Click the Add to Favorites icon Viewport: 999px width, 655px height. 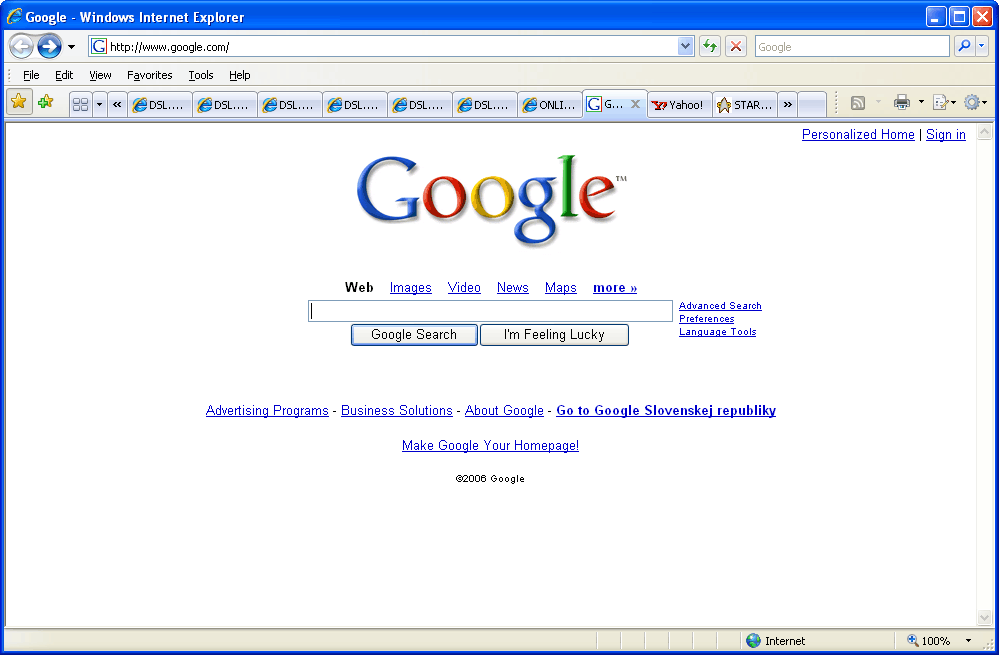(x=45, y=102)
